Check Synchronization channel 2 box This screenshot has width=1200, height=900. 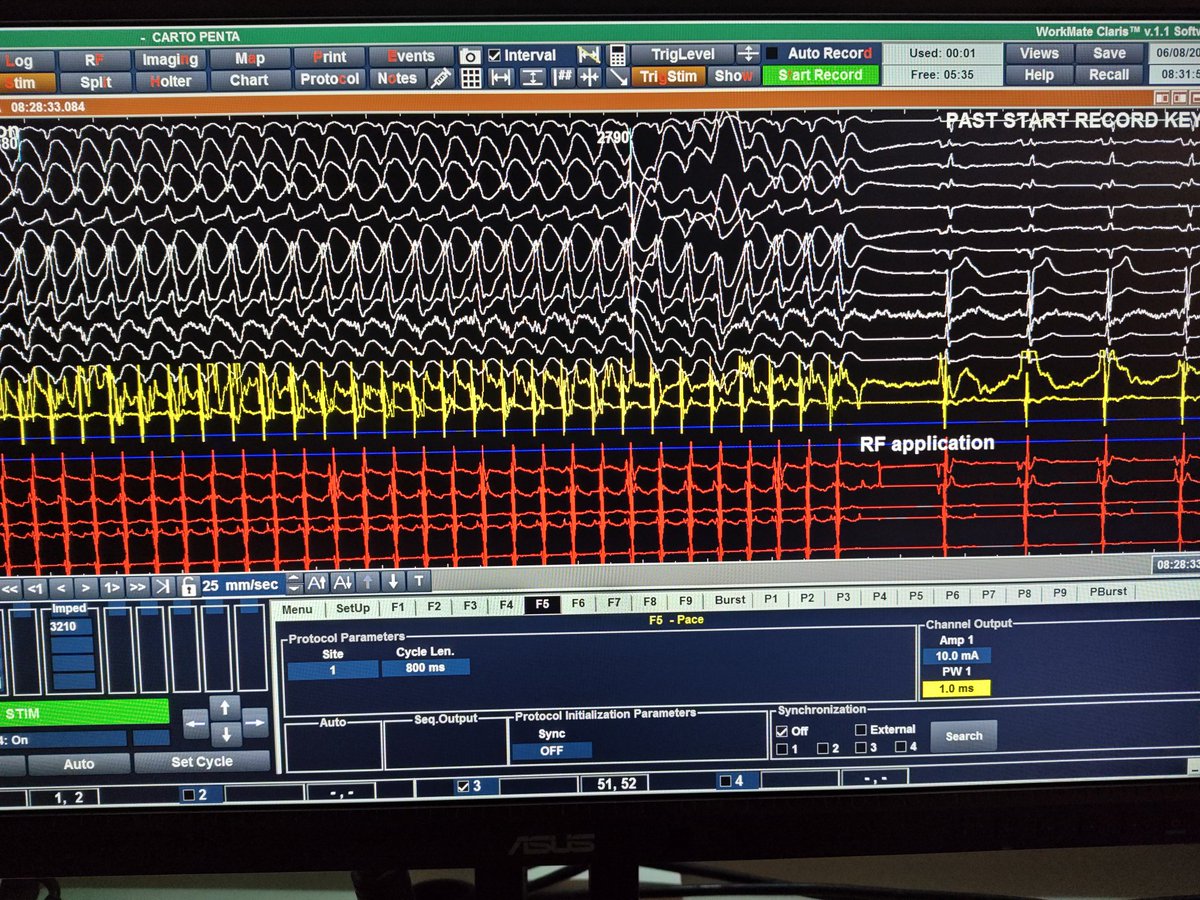pyautogui.click(x=822, y=748)
